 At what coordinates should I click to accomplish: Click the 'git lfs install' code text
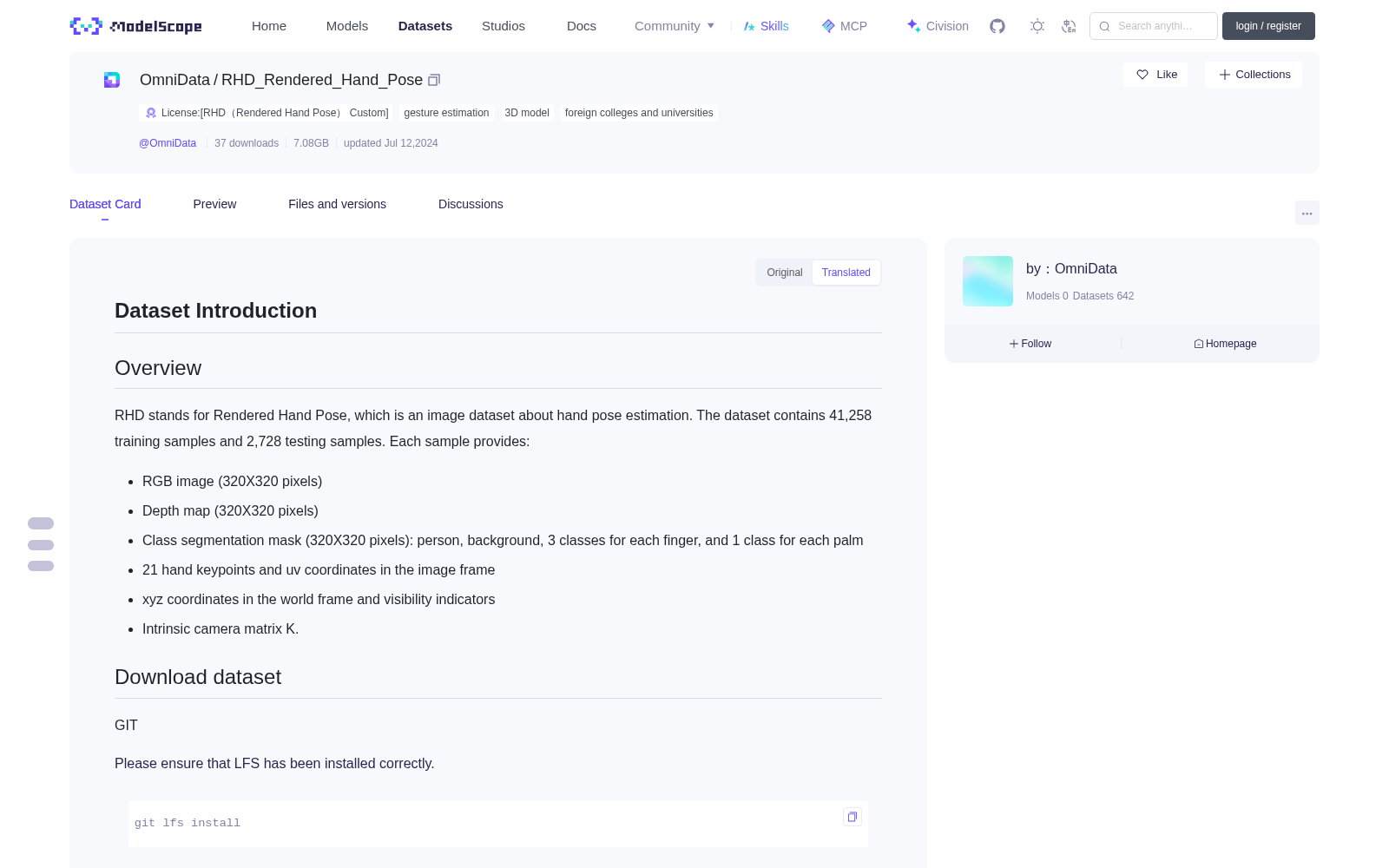[x=188, y=823]
